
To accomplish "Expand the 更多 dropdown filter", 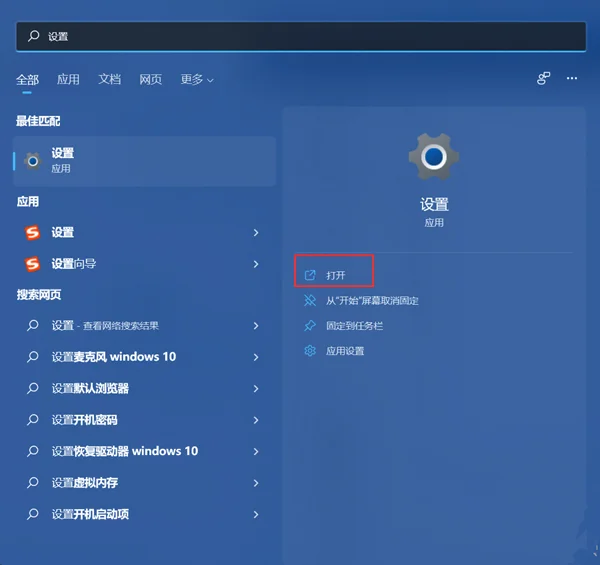I will 197,80.
